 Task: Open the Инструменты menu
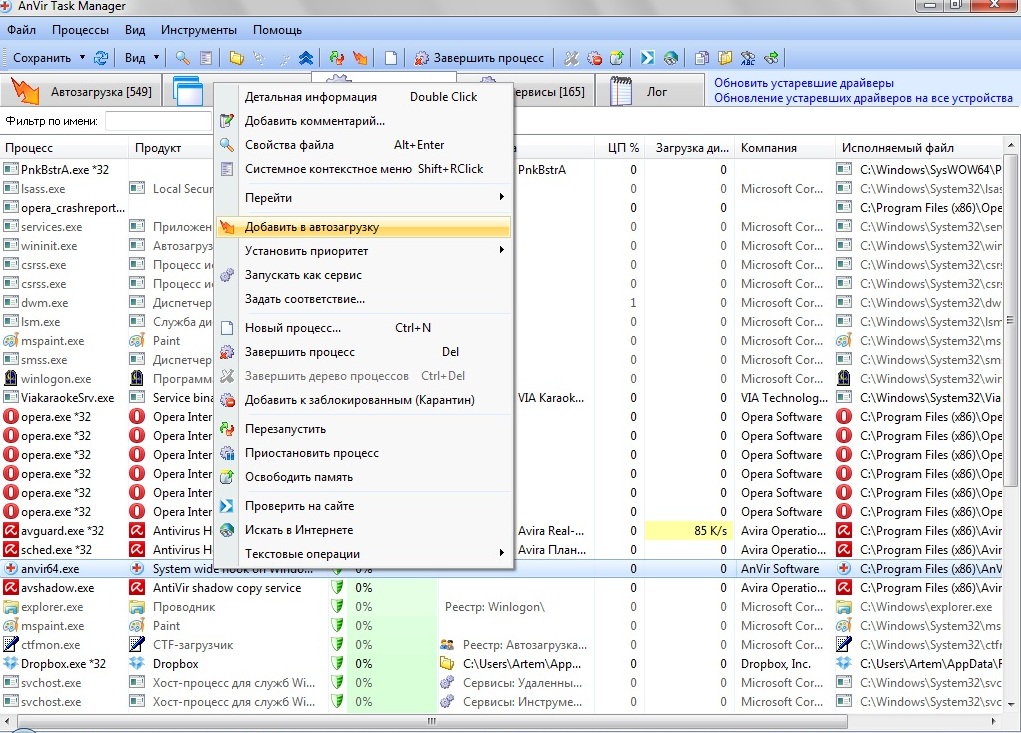pos(199,30)
